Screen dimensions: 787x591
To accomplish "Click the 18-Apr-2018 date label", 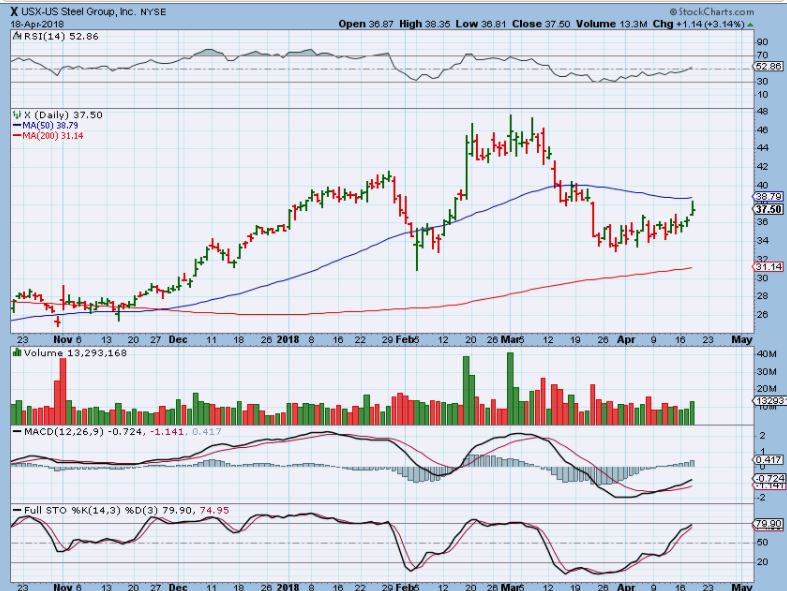I will click(37, 24).
